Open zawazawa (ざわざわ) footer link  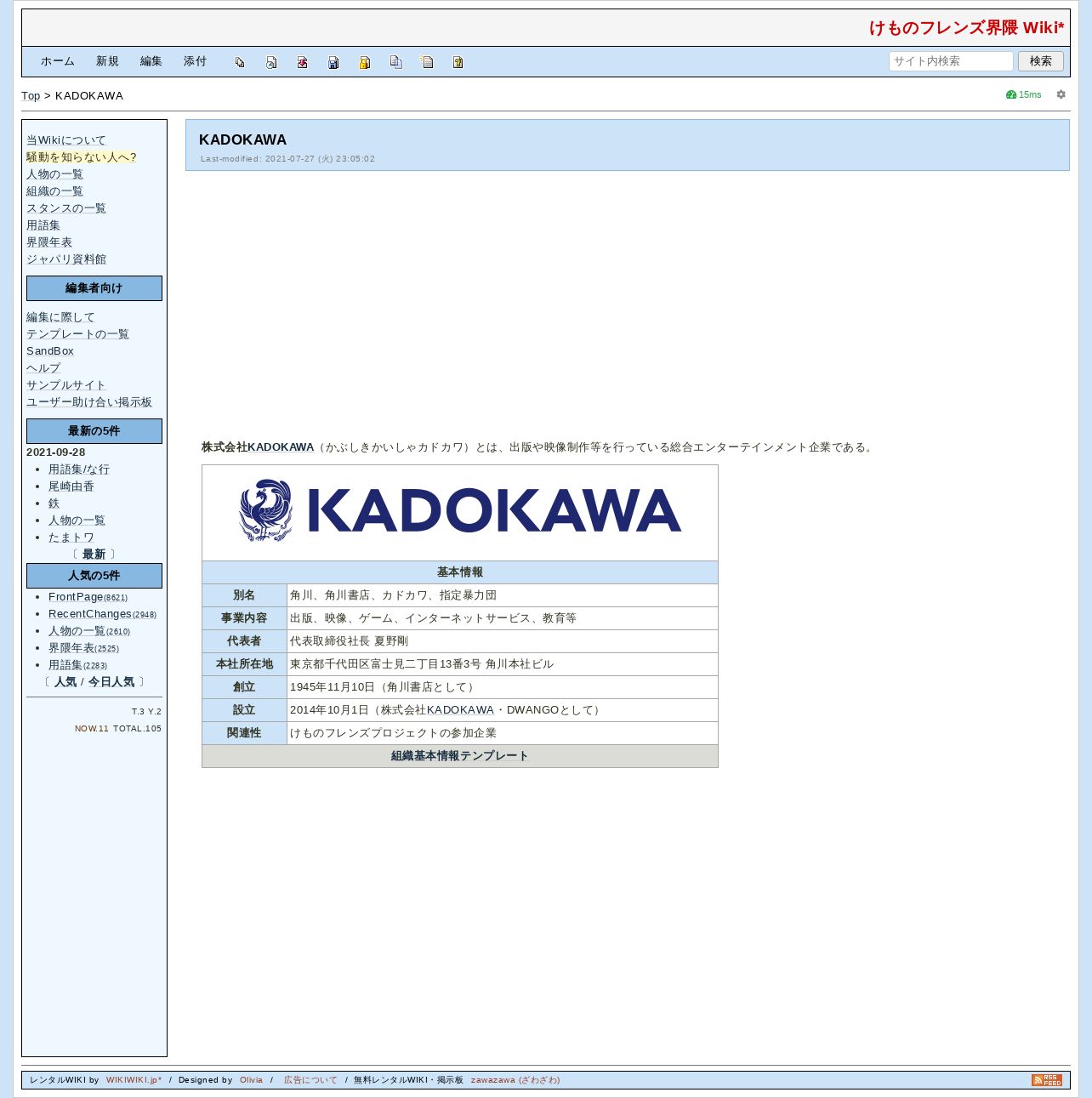(x=515, y=1080)
